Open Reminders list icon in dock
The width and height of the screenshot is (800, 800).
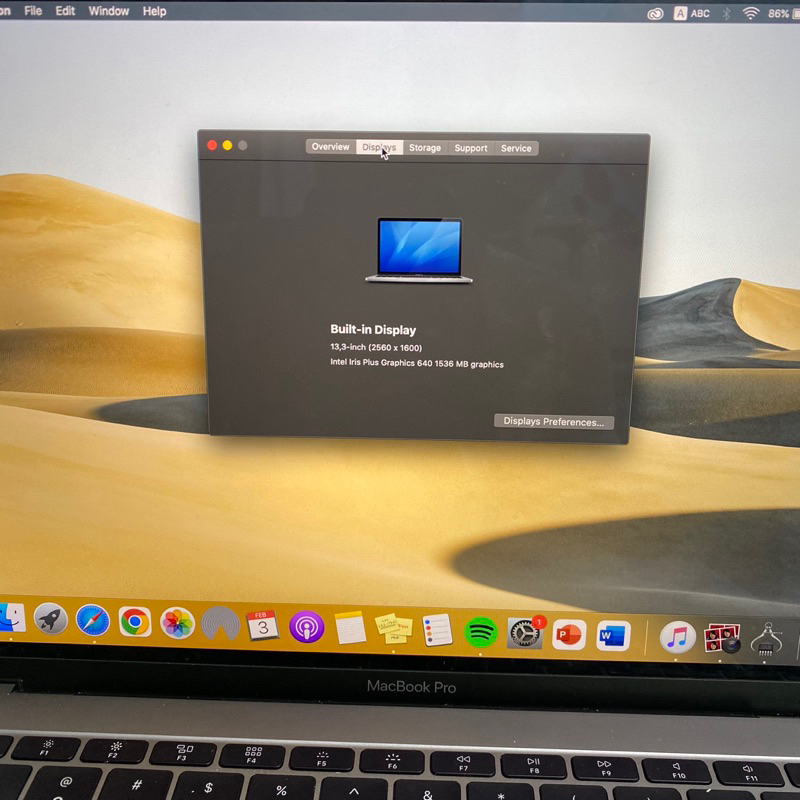click(x=438, y=630)
